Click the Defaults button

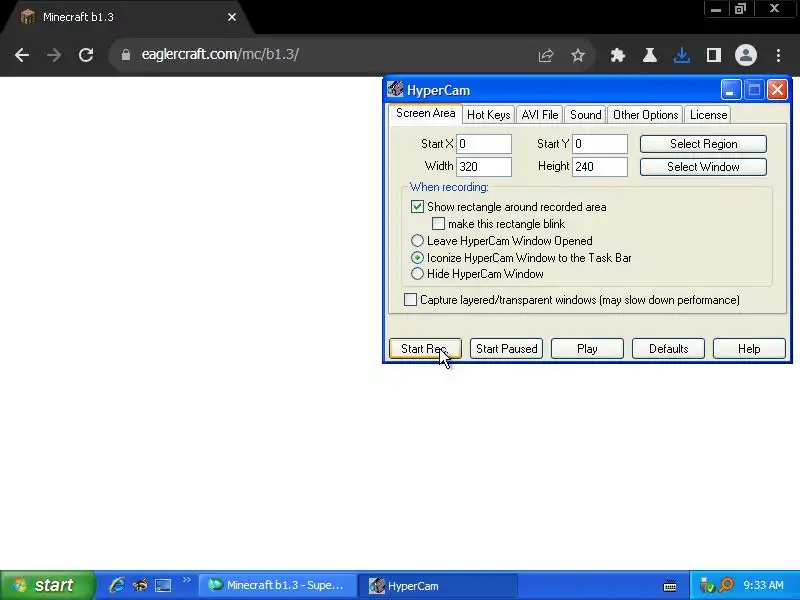pos(668,349)
